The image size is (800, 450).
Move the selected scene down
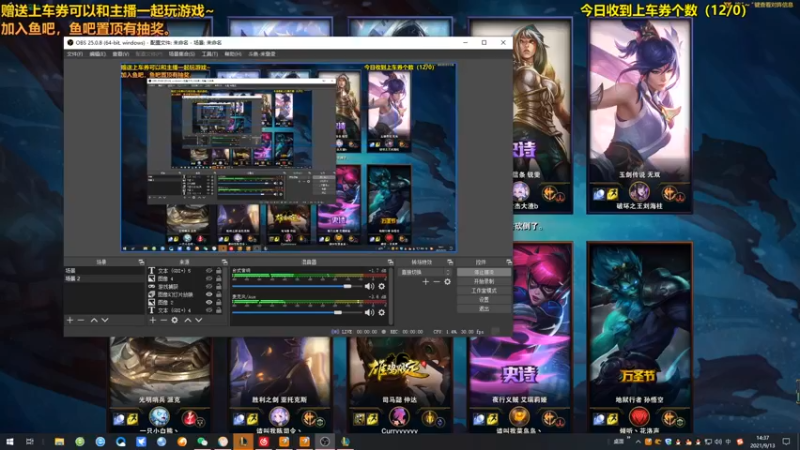click(x=105, y=320)
